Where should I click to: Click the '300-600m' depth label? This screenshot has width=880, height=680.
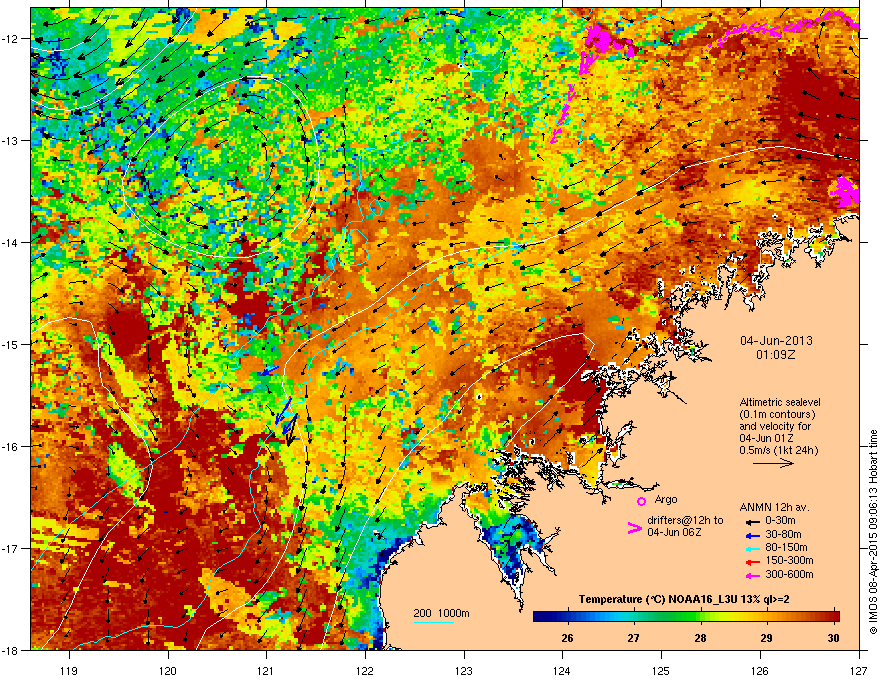pos(789,575)
